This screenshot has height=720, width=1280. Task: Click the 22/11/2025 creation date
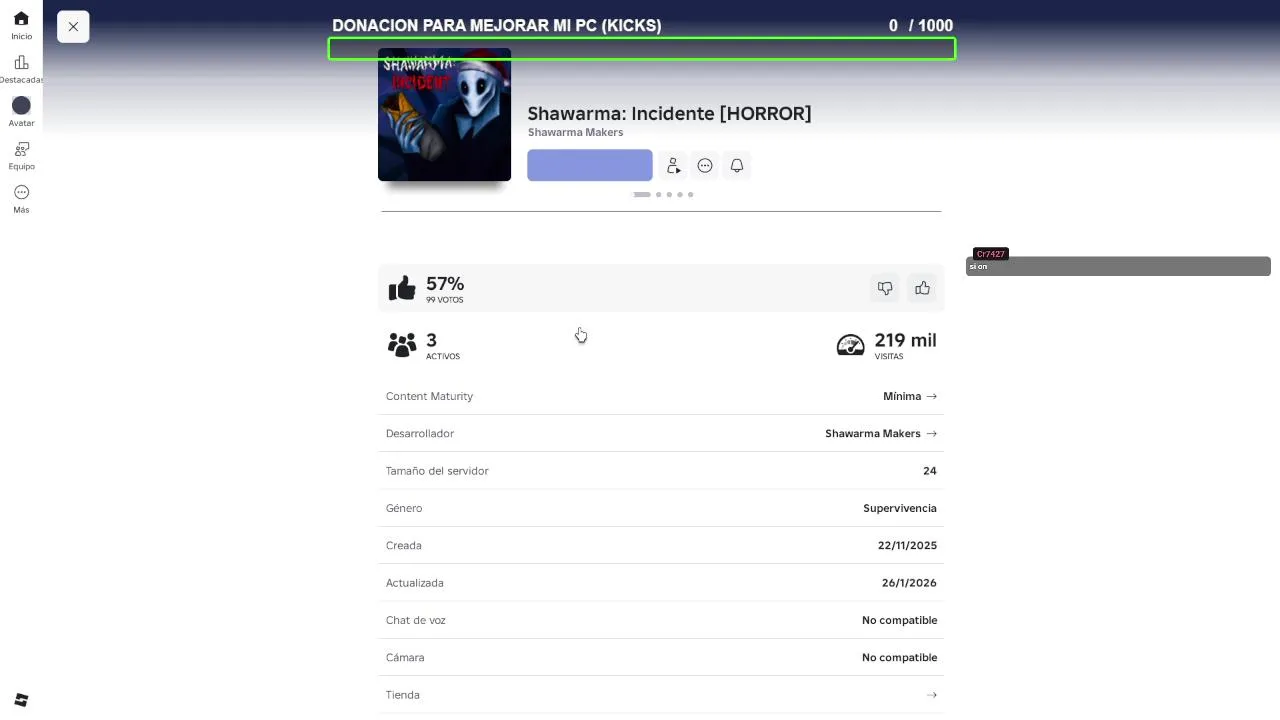tap(907, 545)
